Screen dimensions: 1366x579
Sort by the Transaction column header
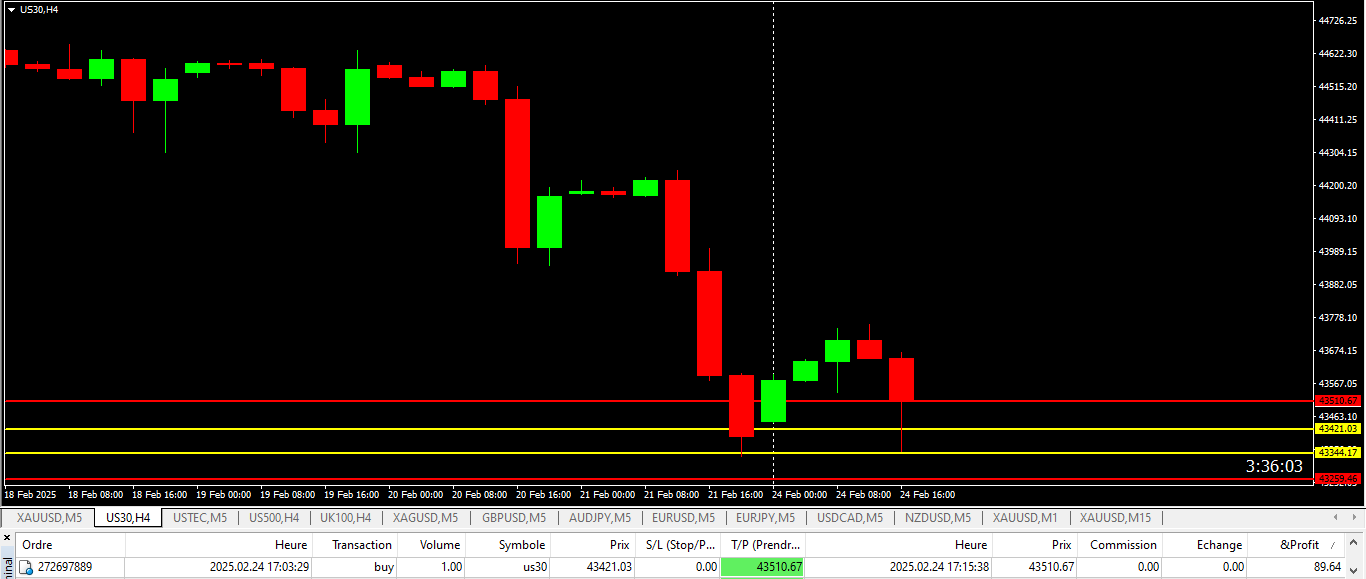point(355,545)
